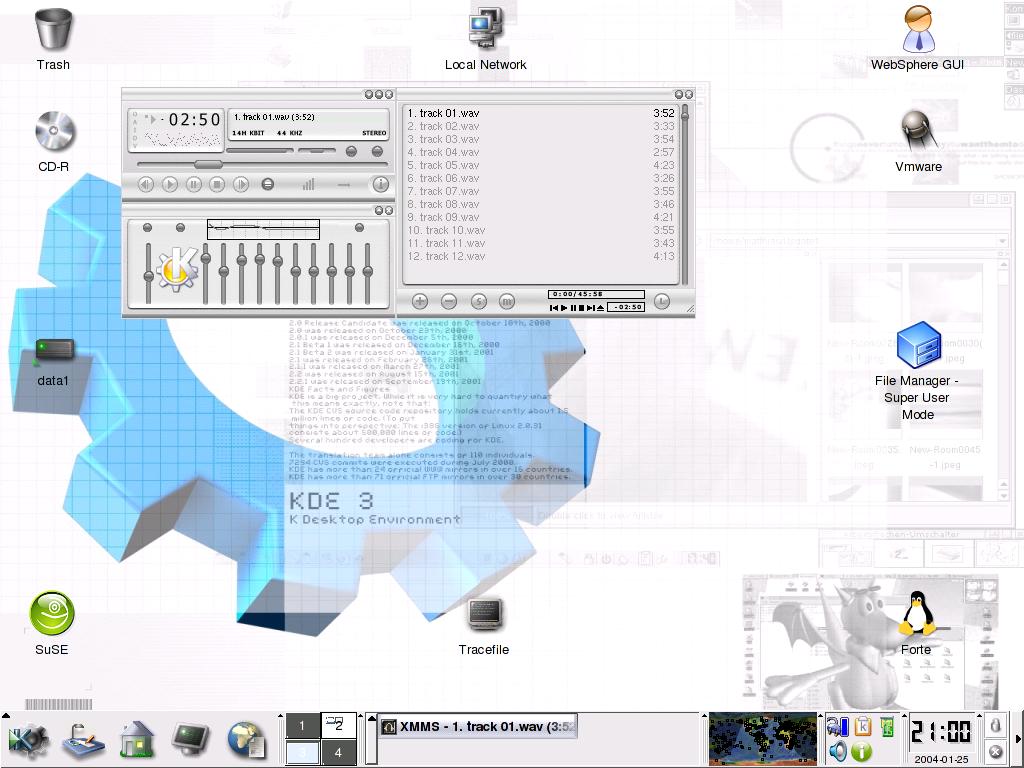This screenshot has height=768, width=1024.
Task: Click the equalizer preamp slider
Action: click(149, 275)
